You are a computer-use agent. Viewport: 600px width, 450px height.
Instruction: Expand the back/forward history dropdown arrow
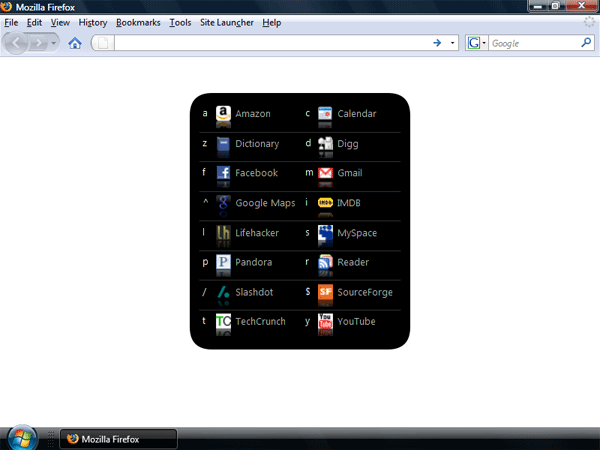point(54,43)
